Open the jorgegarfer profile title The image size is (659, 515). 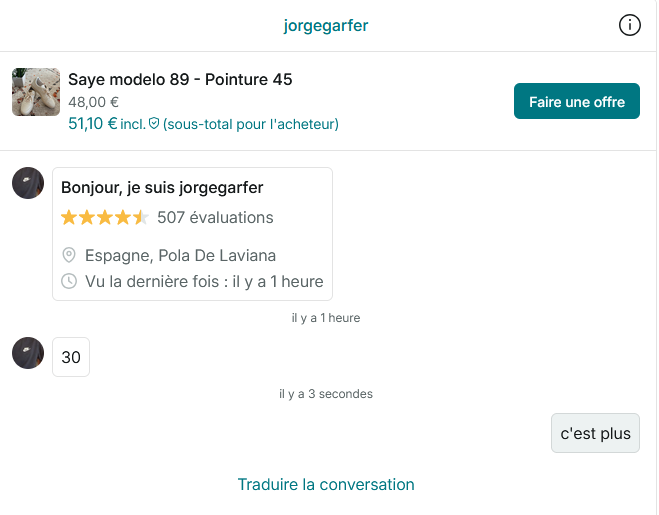pyautogui.click(x=326, y=25)
